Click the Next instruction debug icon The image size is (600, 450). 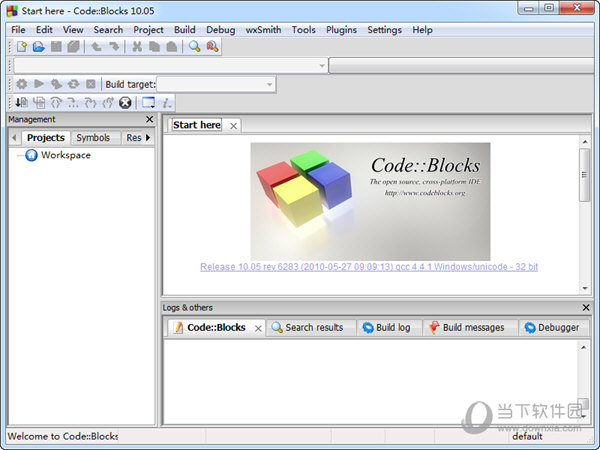73,102
